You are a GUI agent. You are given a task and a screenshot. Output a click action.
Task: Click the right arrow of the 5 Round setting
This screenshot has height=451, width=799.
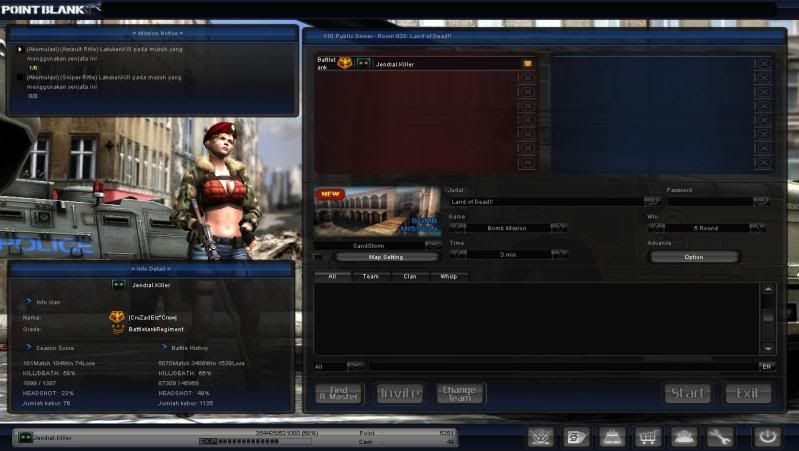(x=758, y=228)
